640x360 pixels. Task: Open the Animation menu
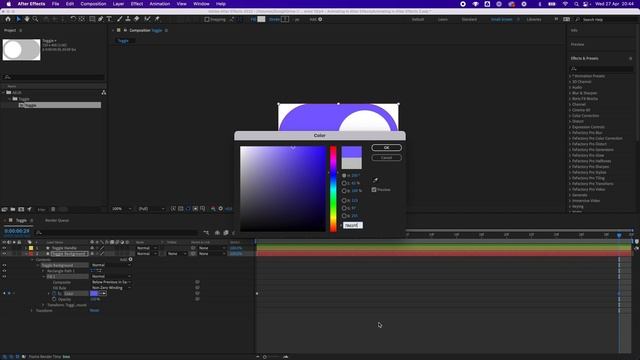pyautogui.click(x=160, y=4)
